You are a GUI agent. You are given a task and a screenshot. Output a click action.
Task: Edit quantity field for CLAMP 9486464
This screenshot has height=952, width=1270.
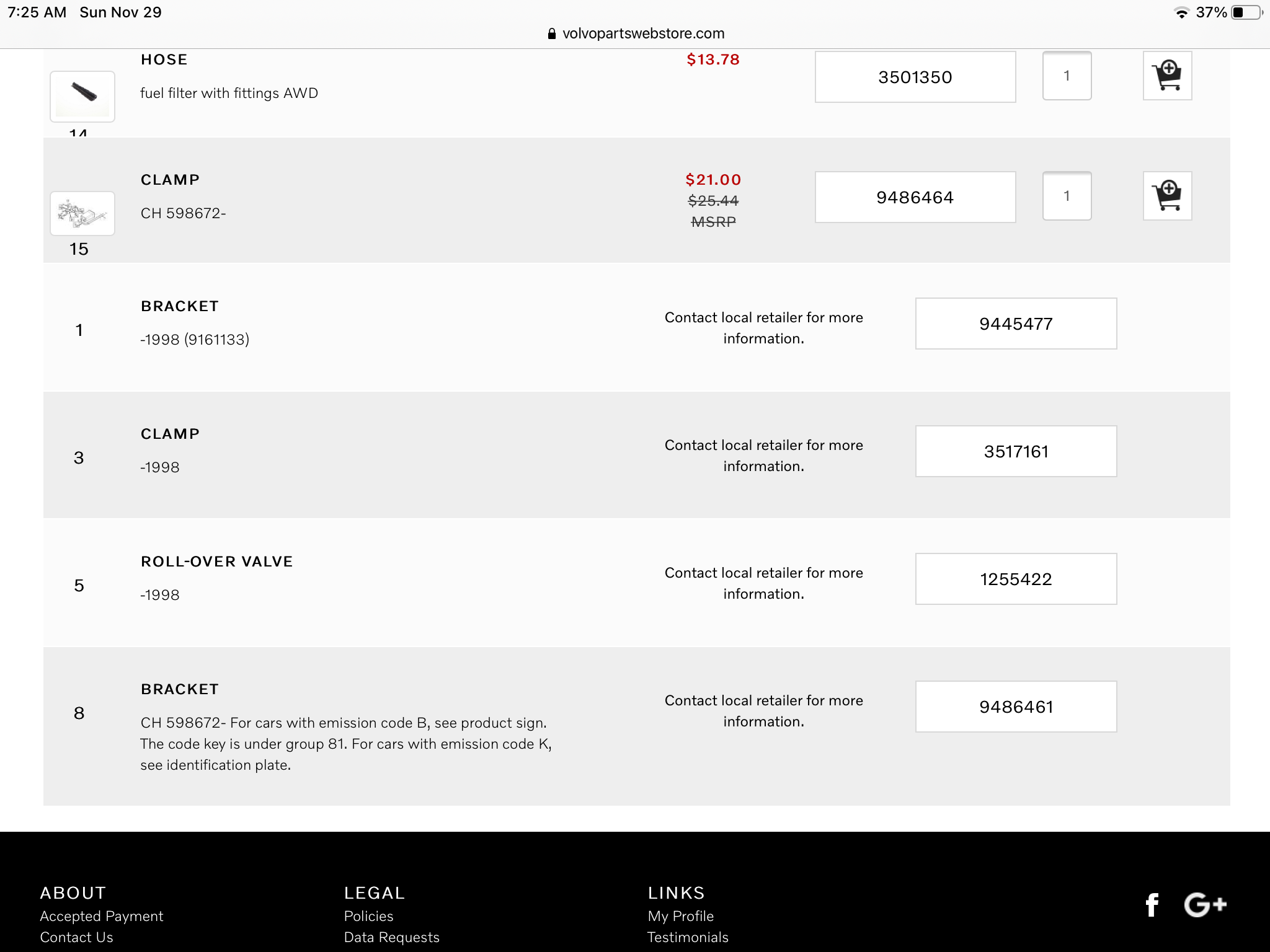pos(1067,196)
